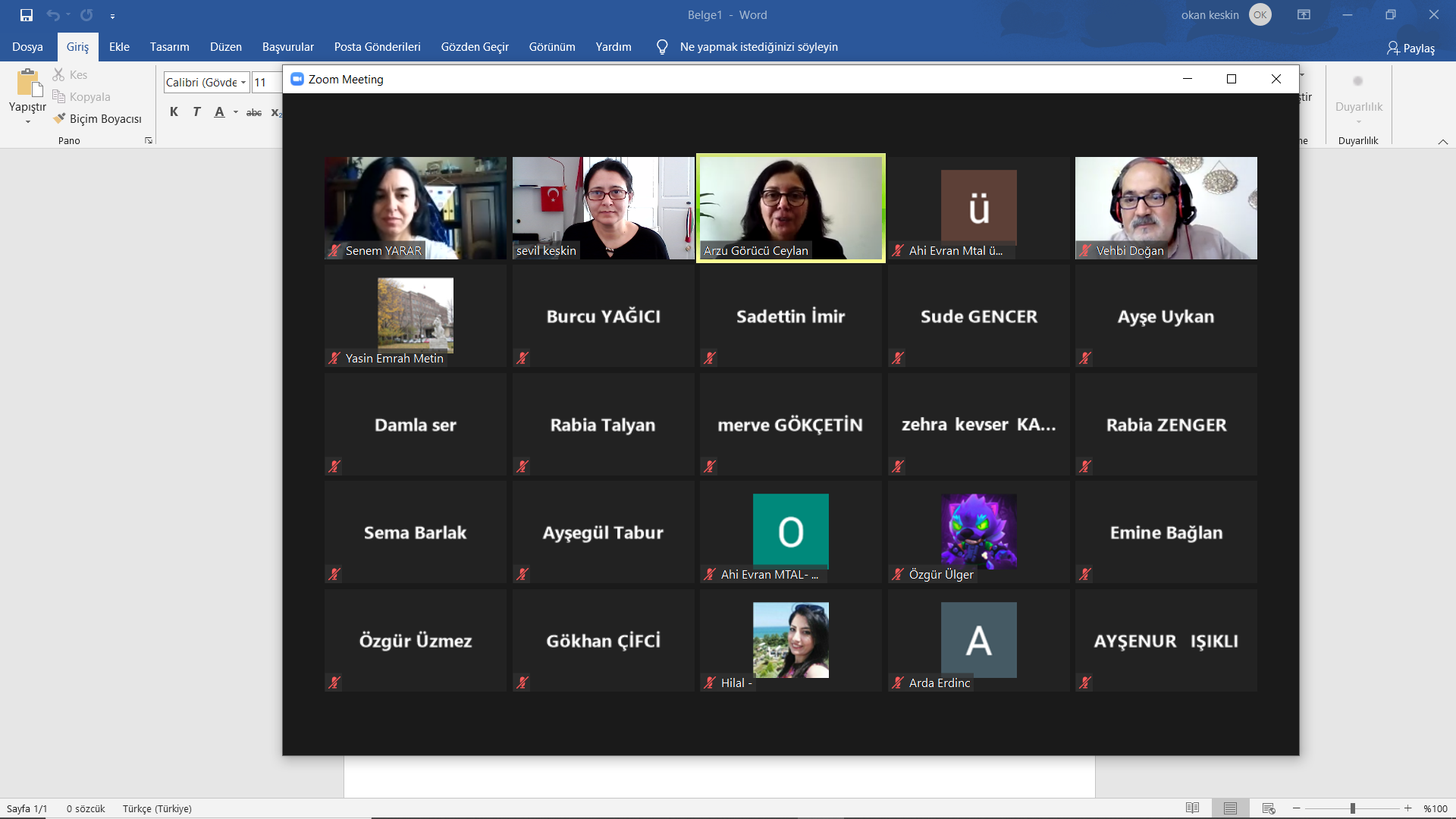Expand the Pano clipboard dialog launcher
The width and height of the screenshot is (1456, 819).
[149, 141]
